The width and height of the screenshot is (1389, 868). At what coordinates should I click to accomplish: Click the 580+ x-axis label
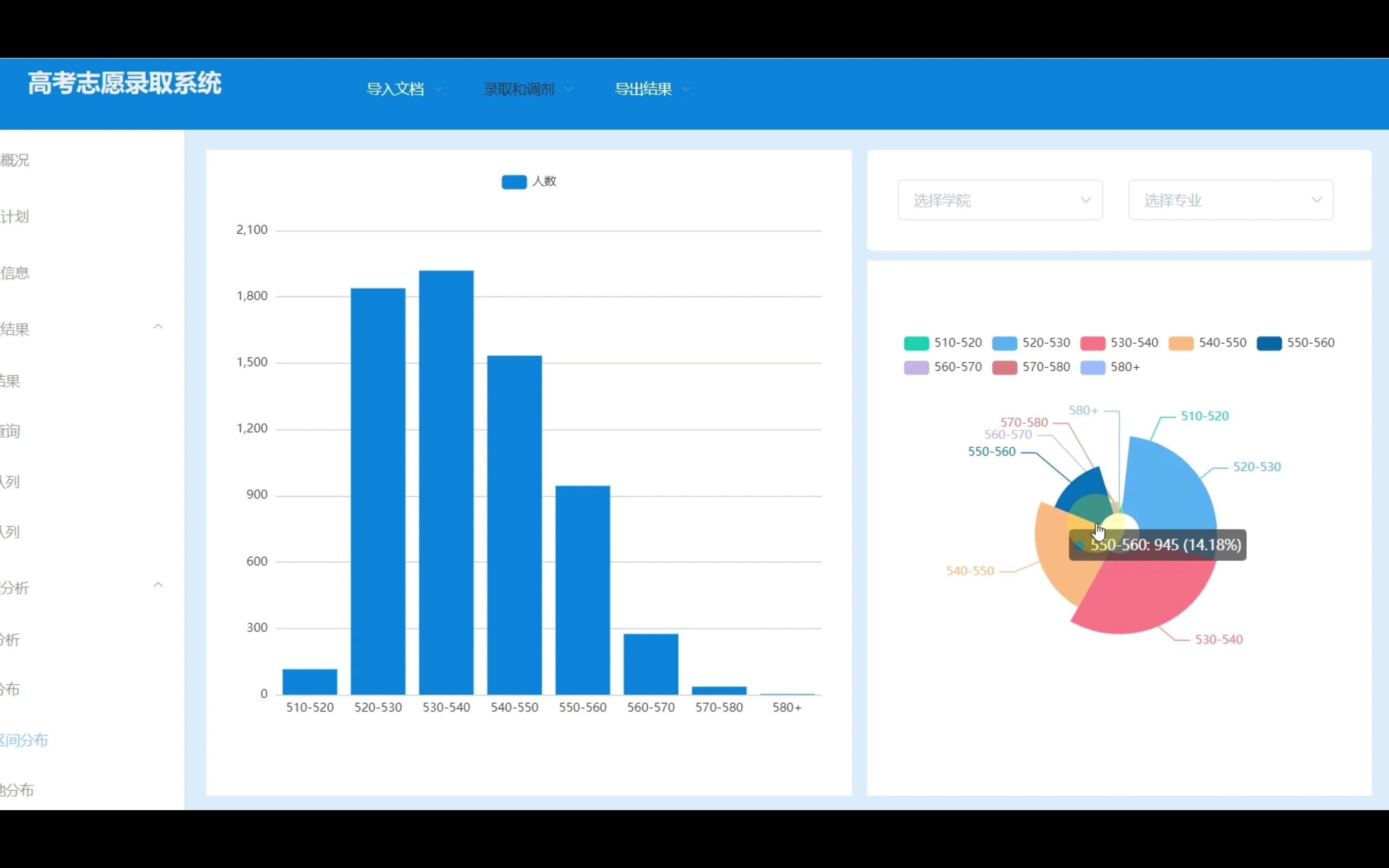tap(786, 708)
